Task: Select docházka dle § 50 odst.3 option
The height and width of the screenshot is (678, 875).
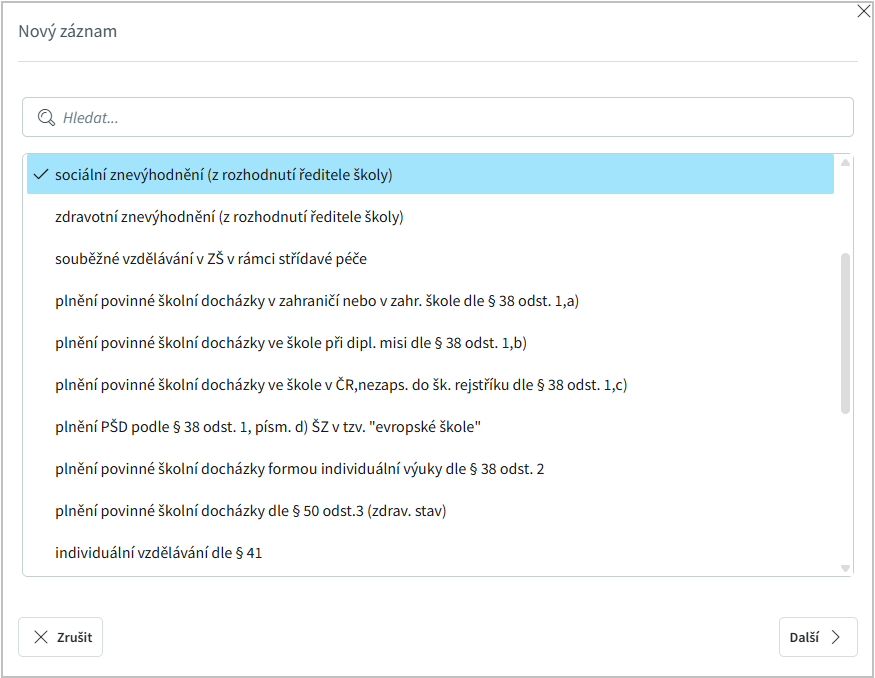Action: coord(250,510)
